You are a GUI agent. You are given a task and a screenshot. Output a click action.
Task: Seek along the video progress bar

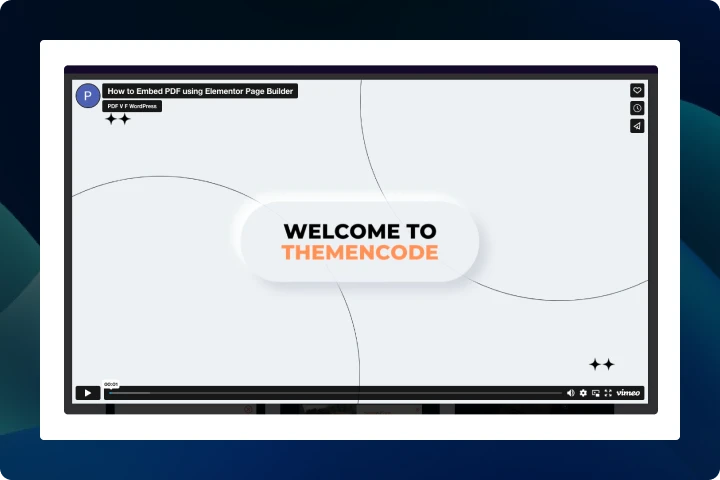click(335, 393)
